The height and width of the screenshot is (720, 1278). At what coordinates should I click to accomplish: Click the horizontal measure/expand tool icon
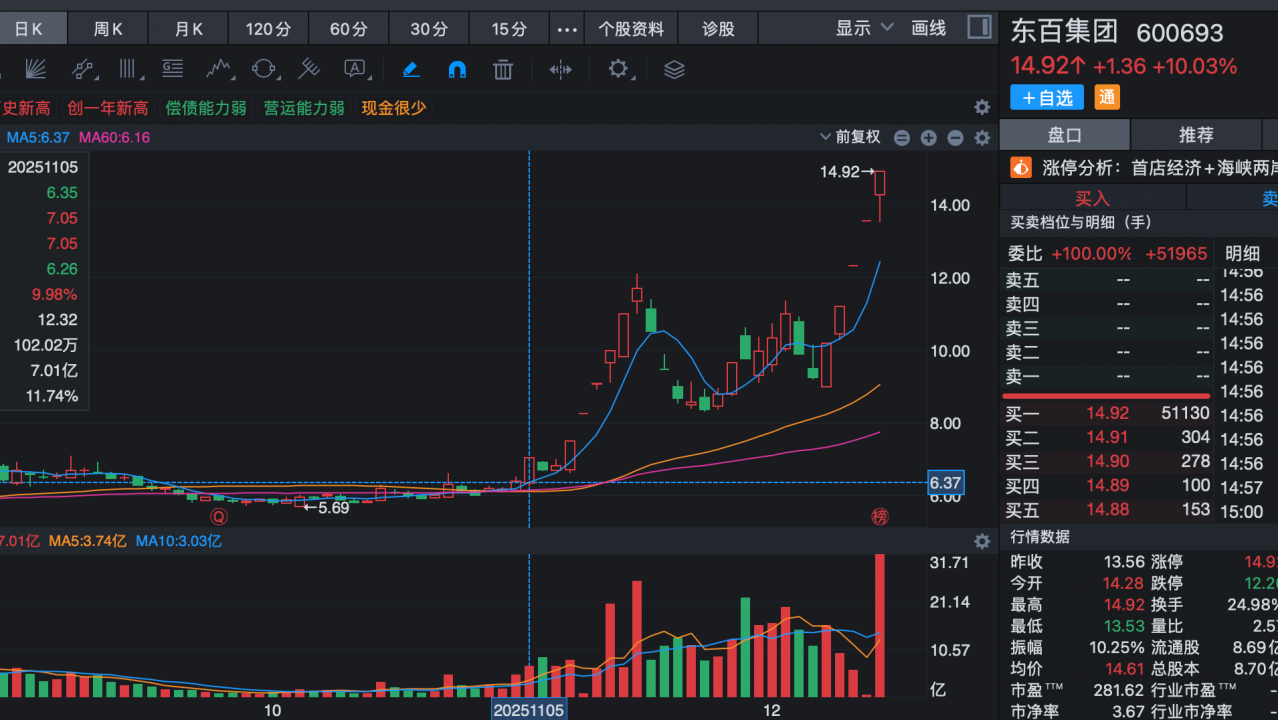pyautogui.click(x=561, y=69)
